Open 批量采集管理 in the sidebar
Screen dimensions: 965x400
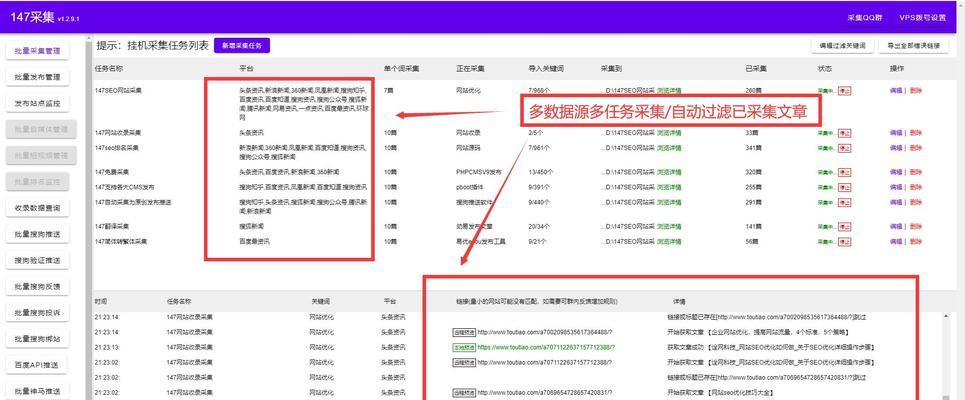click(x=38, y=50)
